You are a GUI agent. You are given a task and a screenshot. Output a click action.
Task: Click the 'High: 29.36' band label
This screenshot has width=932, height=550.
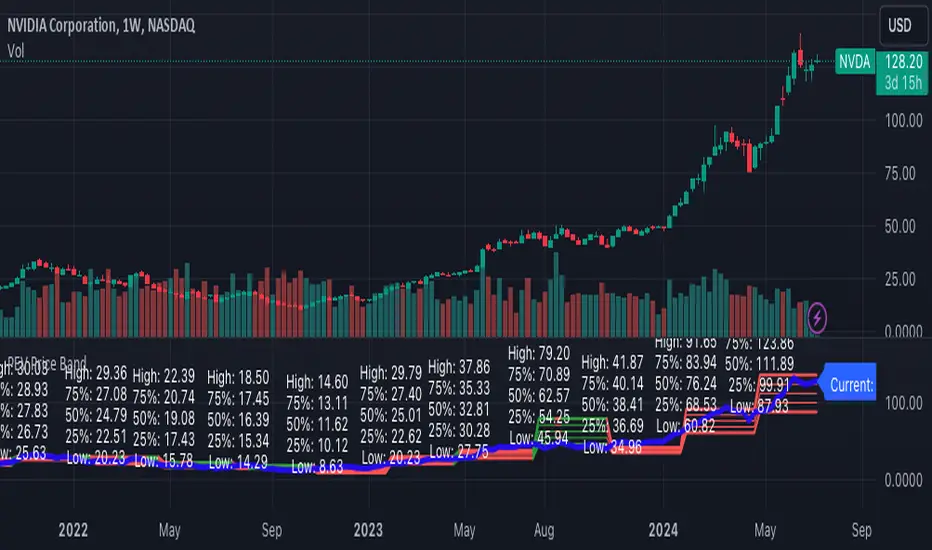96,373
